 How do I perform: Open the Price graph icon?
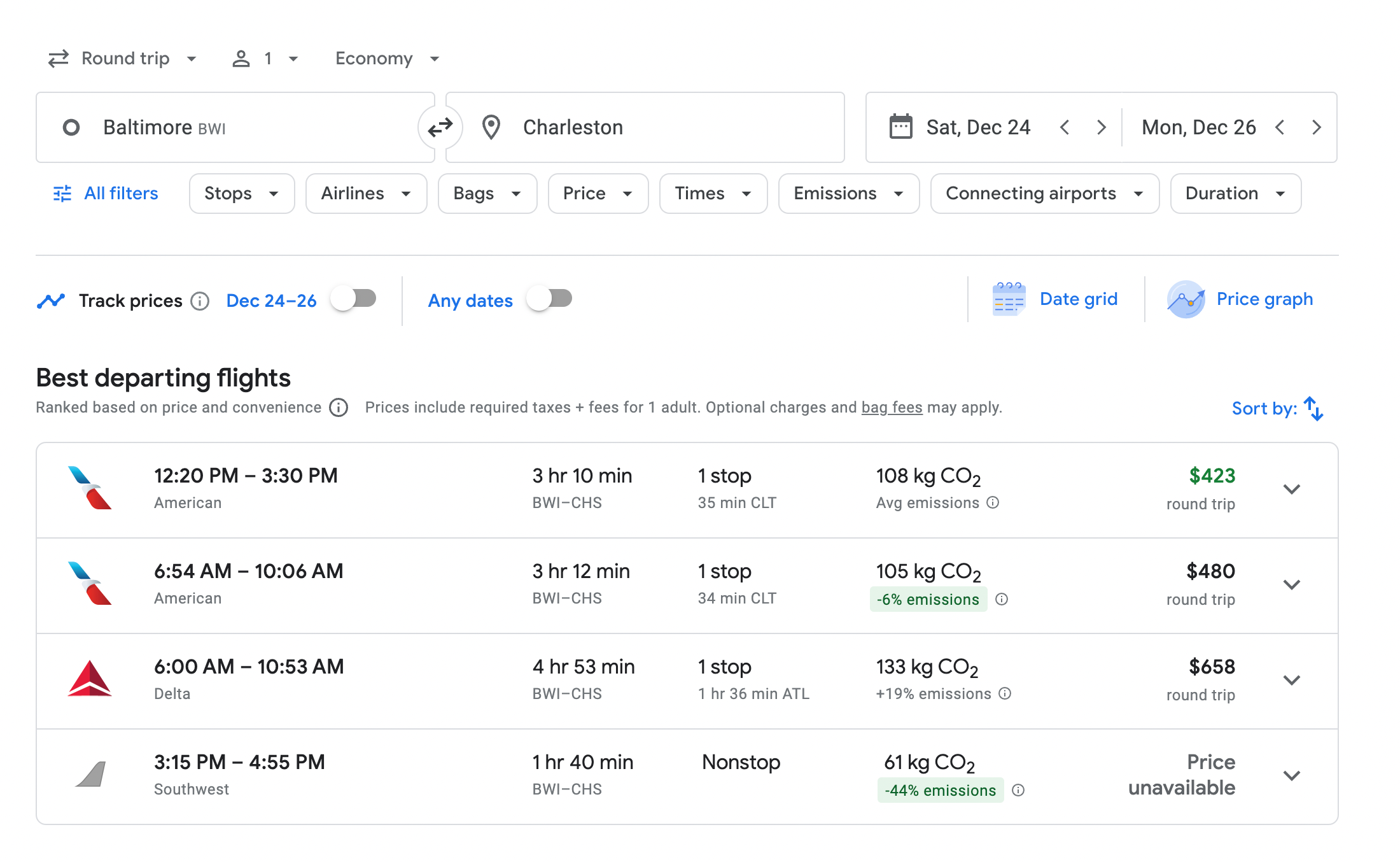coord(1186,299)
